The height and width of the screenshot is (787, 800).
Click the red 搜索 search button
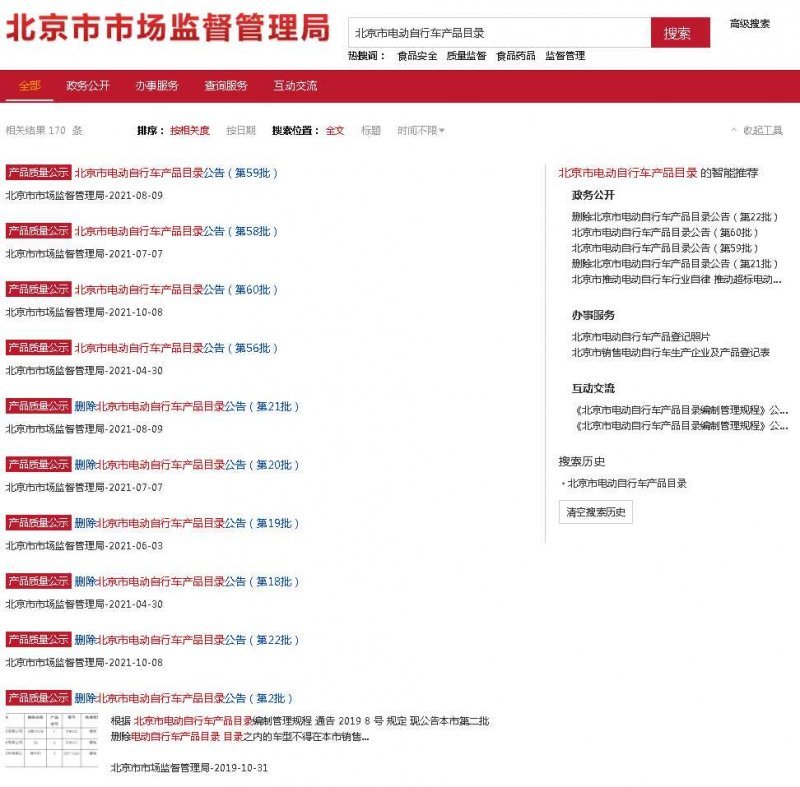tap(679, 33)
